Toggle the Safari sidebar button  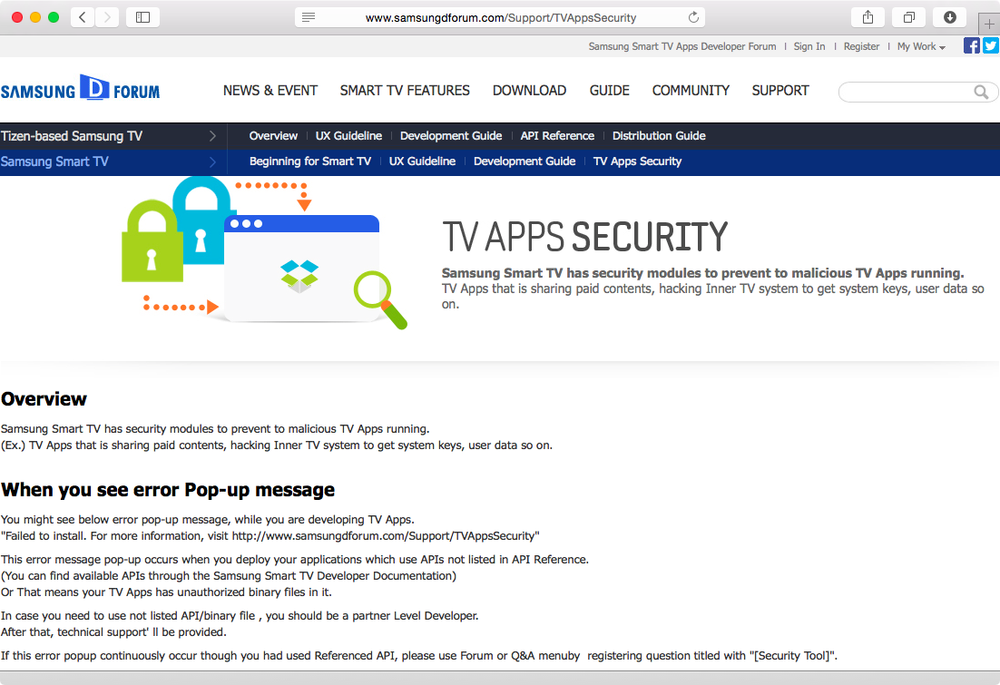click(143, 17)
